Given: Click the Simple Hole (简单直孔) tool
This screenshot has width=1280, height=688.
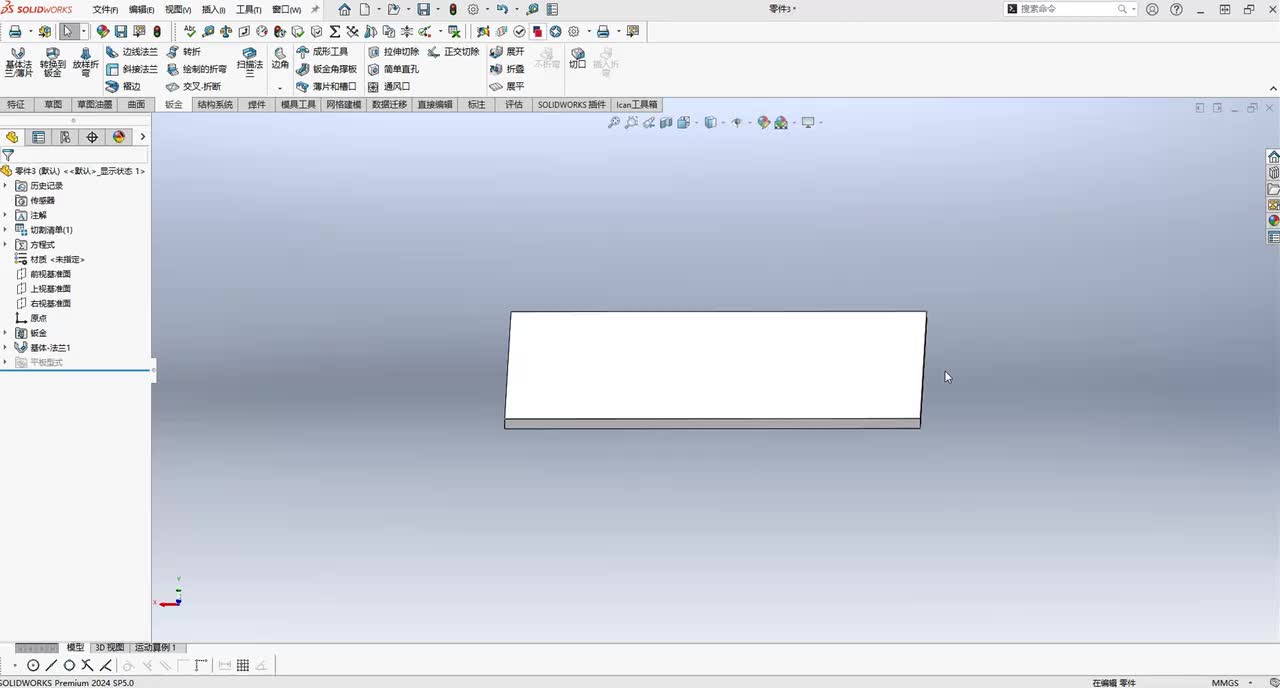Looking at the screenshot, I should [x=393, y=69].
